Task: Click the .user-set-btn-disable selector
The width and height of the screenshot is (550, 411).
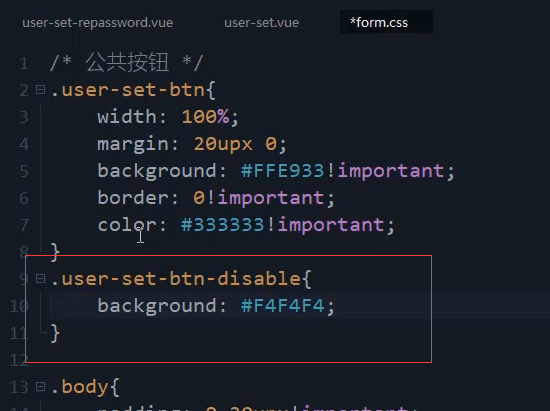Action: (x=176, y=279)
